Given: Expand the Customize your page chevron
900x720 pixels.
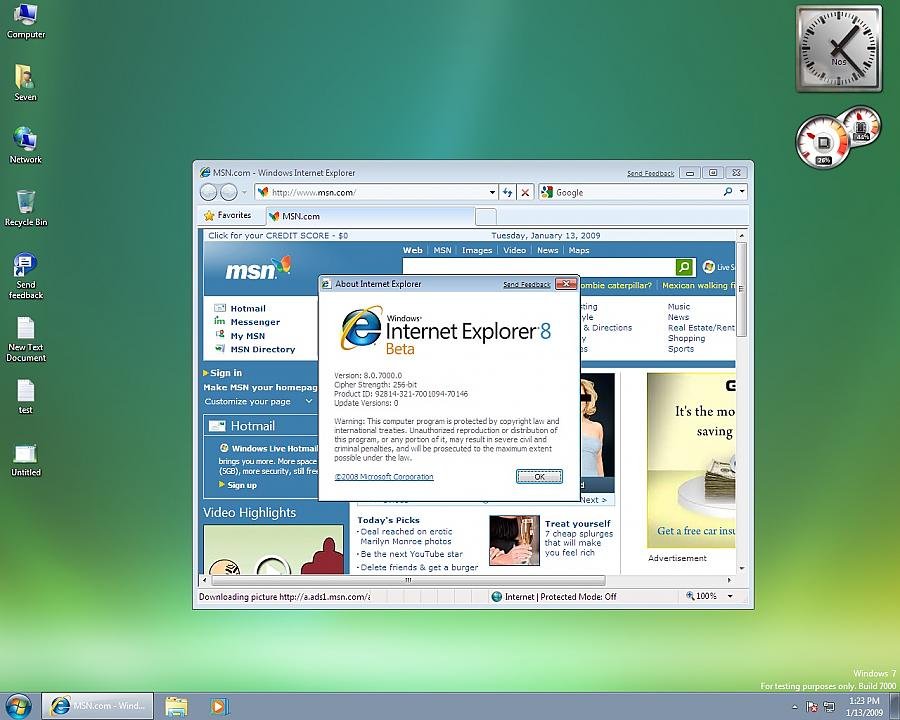Looking at the screenshot, I should coord(309,401).
